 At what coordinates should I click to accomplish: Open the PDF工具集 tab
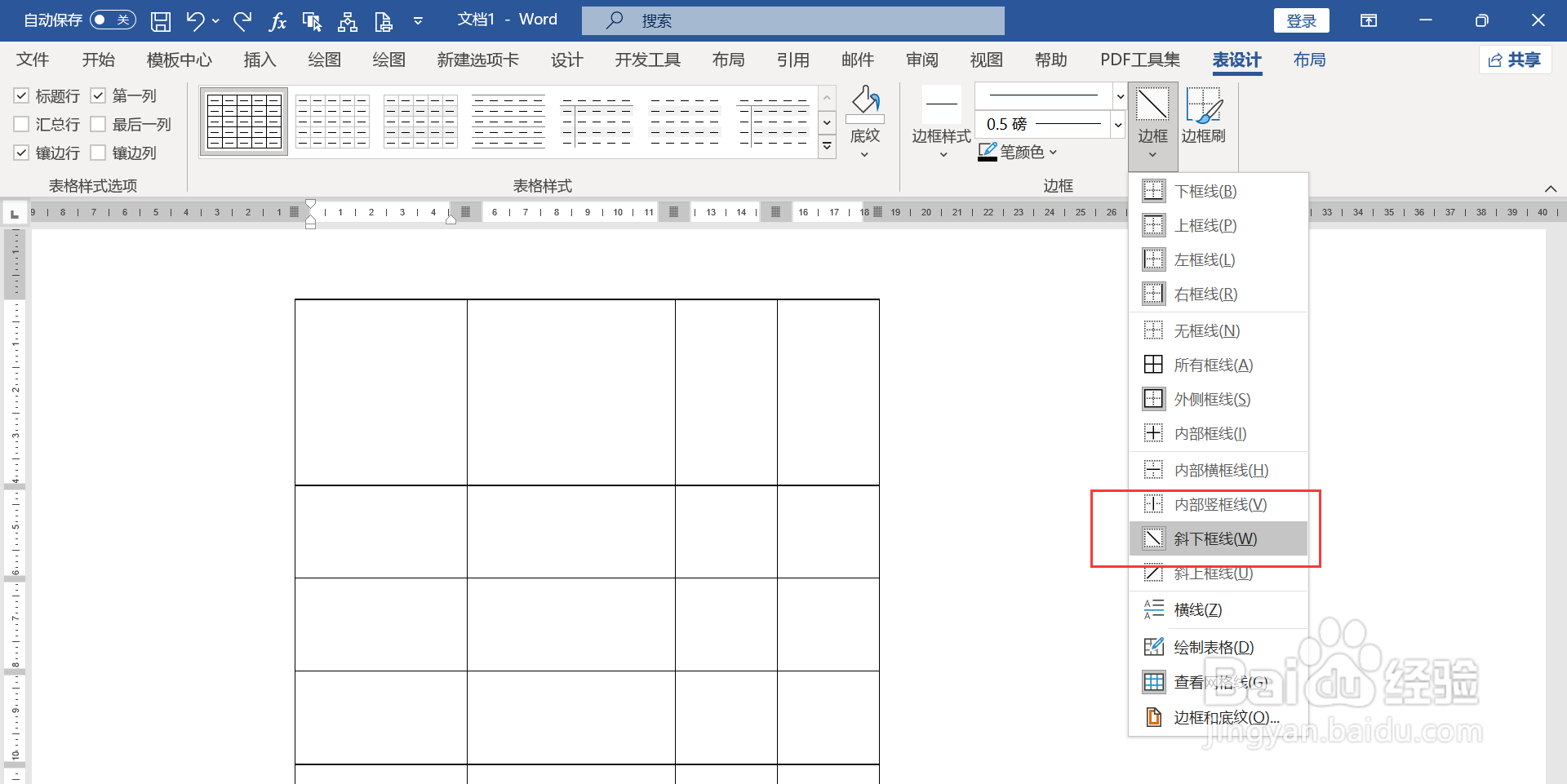point(1140,60)
